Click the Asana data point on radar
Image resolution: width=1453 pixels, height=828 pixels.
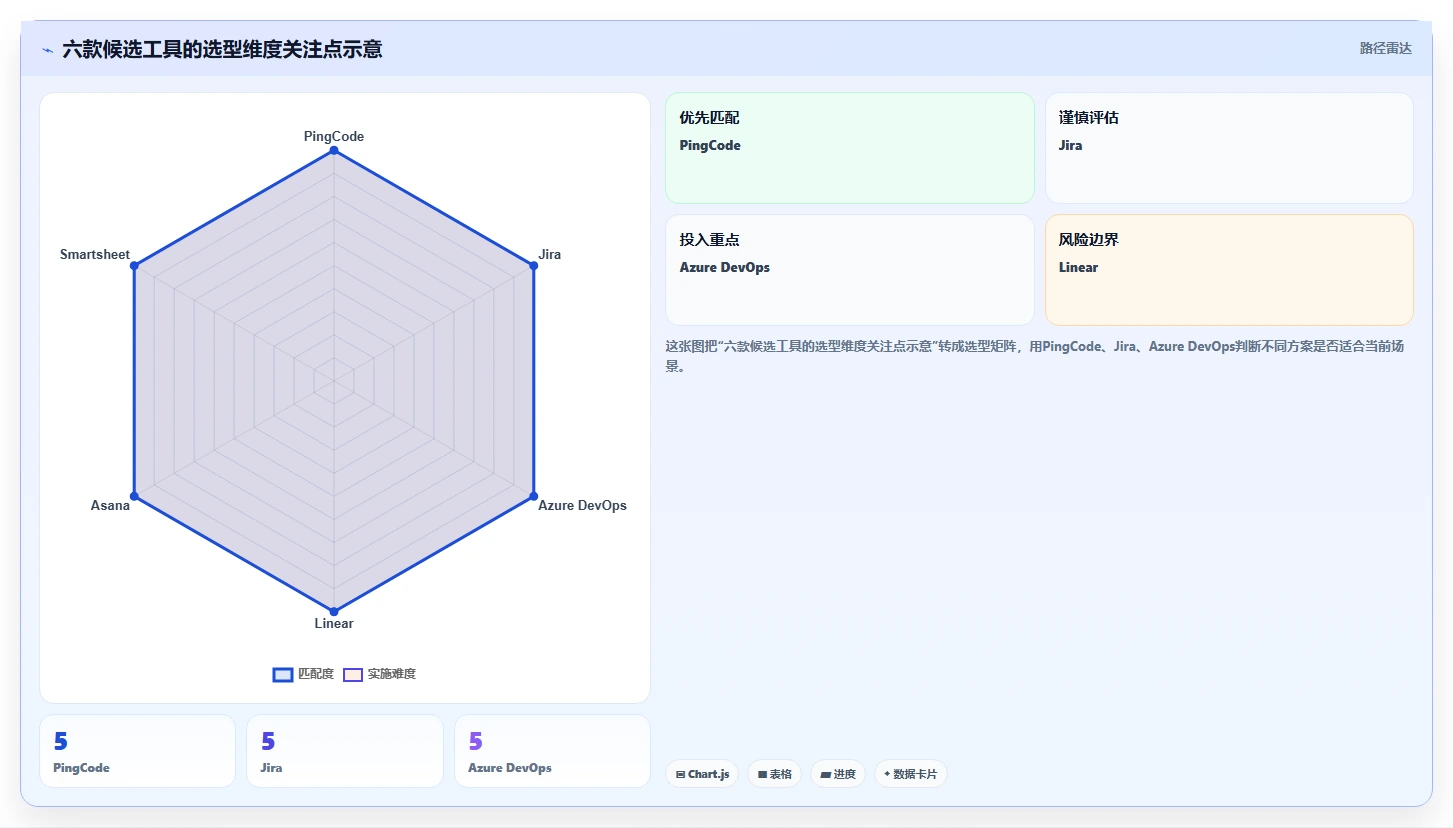tap(135, 496)
